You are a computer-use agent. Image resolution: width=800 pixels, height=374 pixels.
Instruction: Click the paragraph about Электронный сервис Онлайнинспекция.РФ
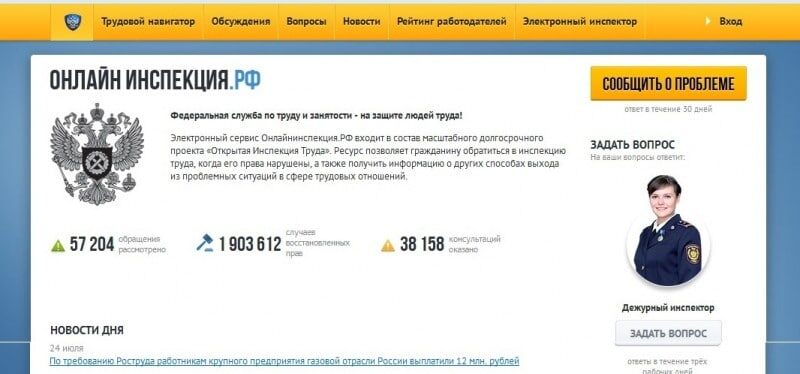point(368,157)
